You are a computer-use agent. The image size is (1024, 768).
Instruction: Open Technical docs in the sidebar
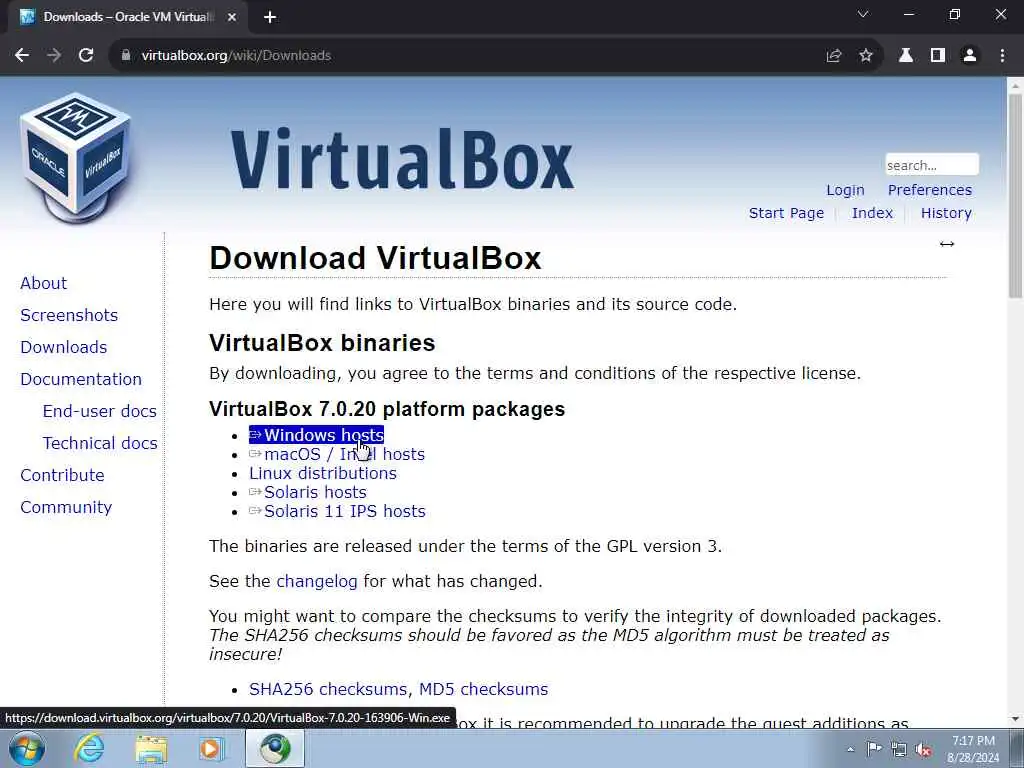tap(100, 443)
